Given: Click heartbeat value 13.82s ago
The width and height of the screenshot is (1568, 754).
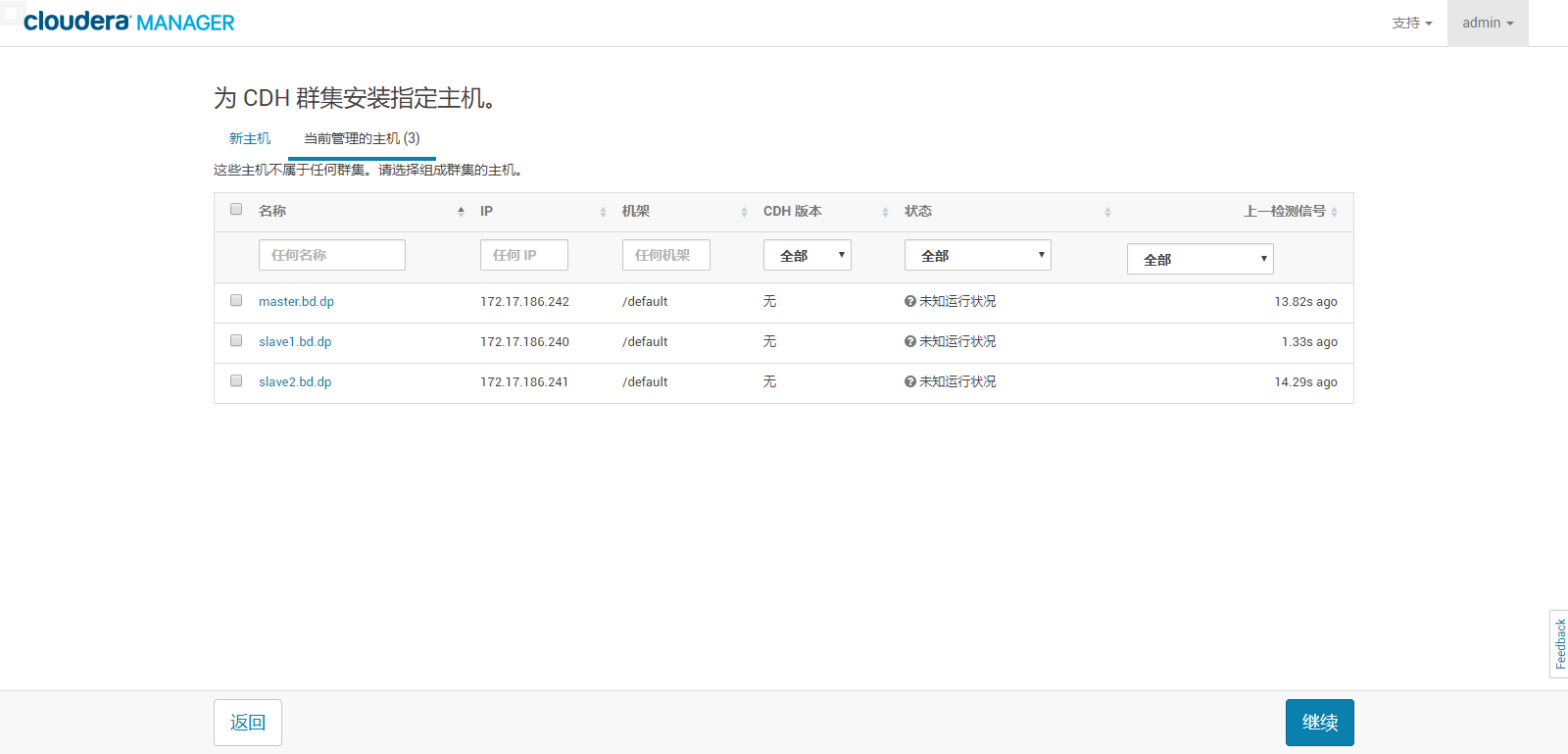Looking at the screenshot, I should coord(1305,301).
